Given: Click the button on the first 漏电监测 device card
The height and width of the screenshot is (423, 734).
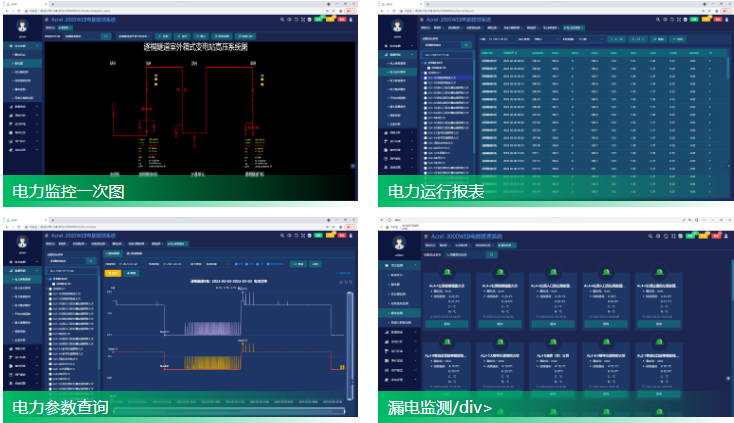Looking at the screenshot, I should pyautogui.click(x=446, y=323).
